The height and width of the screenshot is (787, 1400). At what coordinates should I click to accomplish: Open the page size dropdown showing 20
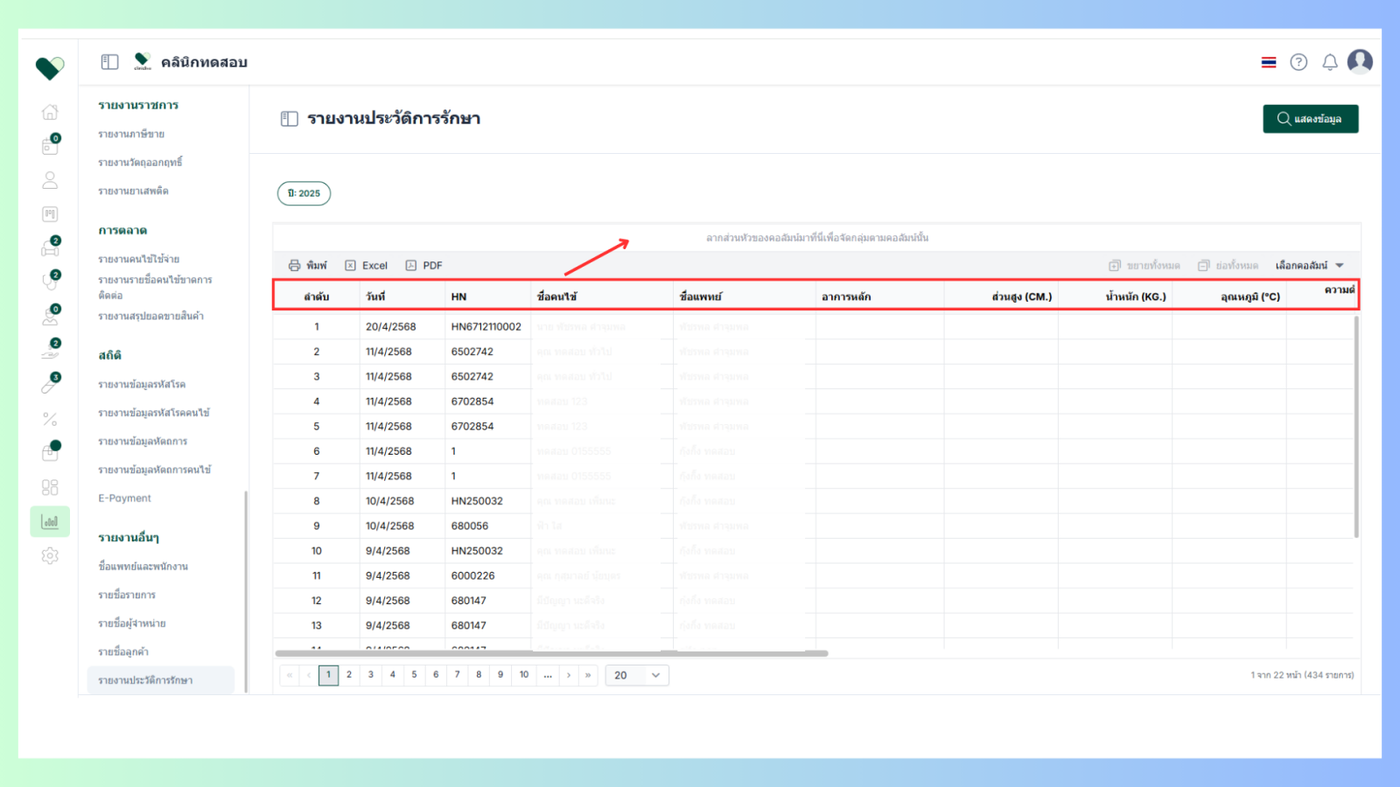point(637,675)
